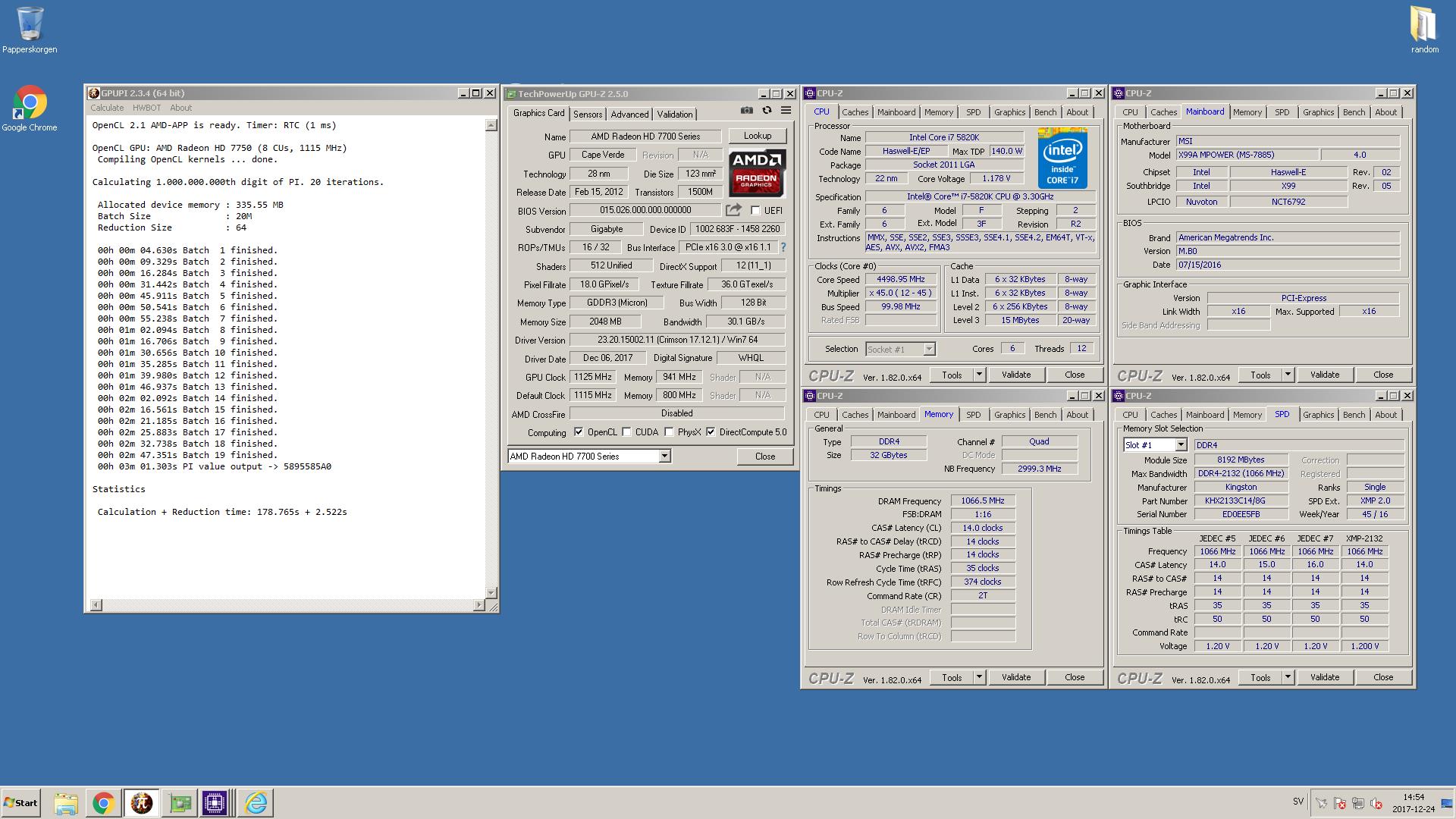
Task: Open the Papperskorgen recycle bin icon
Action: 30,30
